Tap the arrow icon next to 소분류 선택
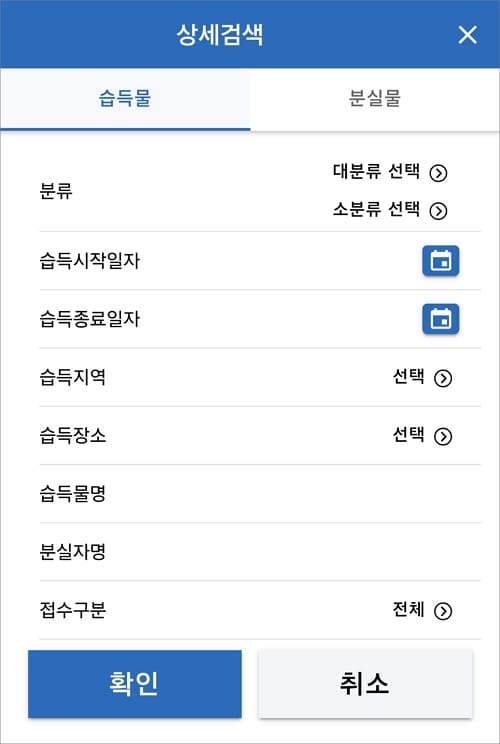The height and width of the screenshot is (744, 500). (x=438, y=211)
